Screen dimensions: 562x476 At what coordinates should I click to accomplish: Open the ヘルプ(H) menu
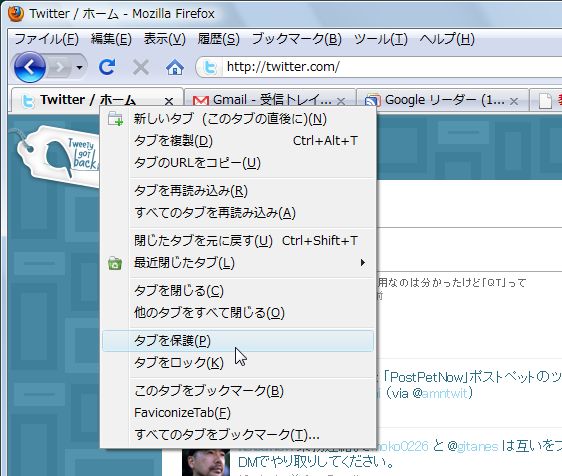click(x=447, y=39)
